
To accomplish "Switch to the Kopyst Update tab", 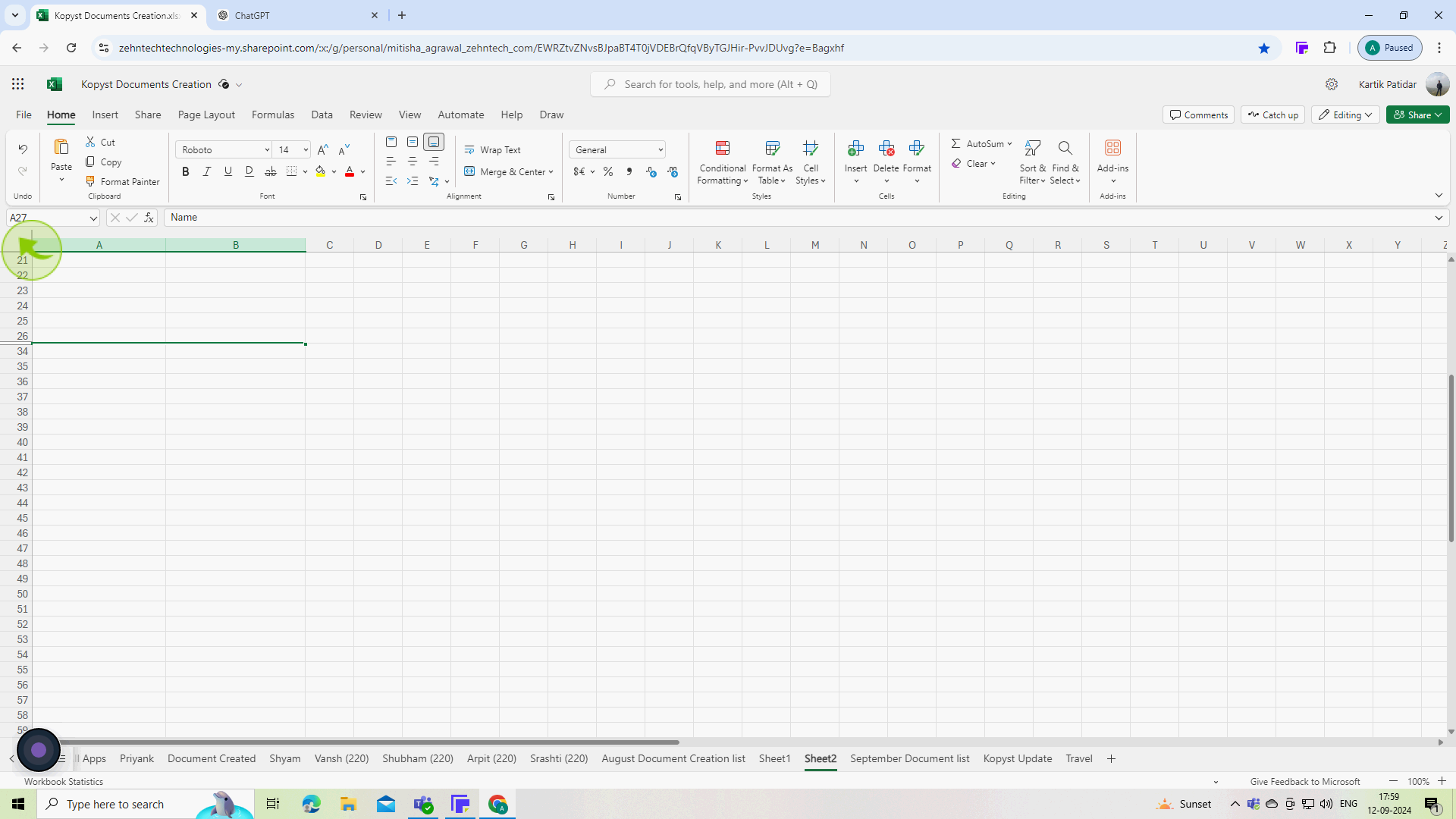I will 1017,758.
